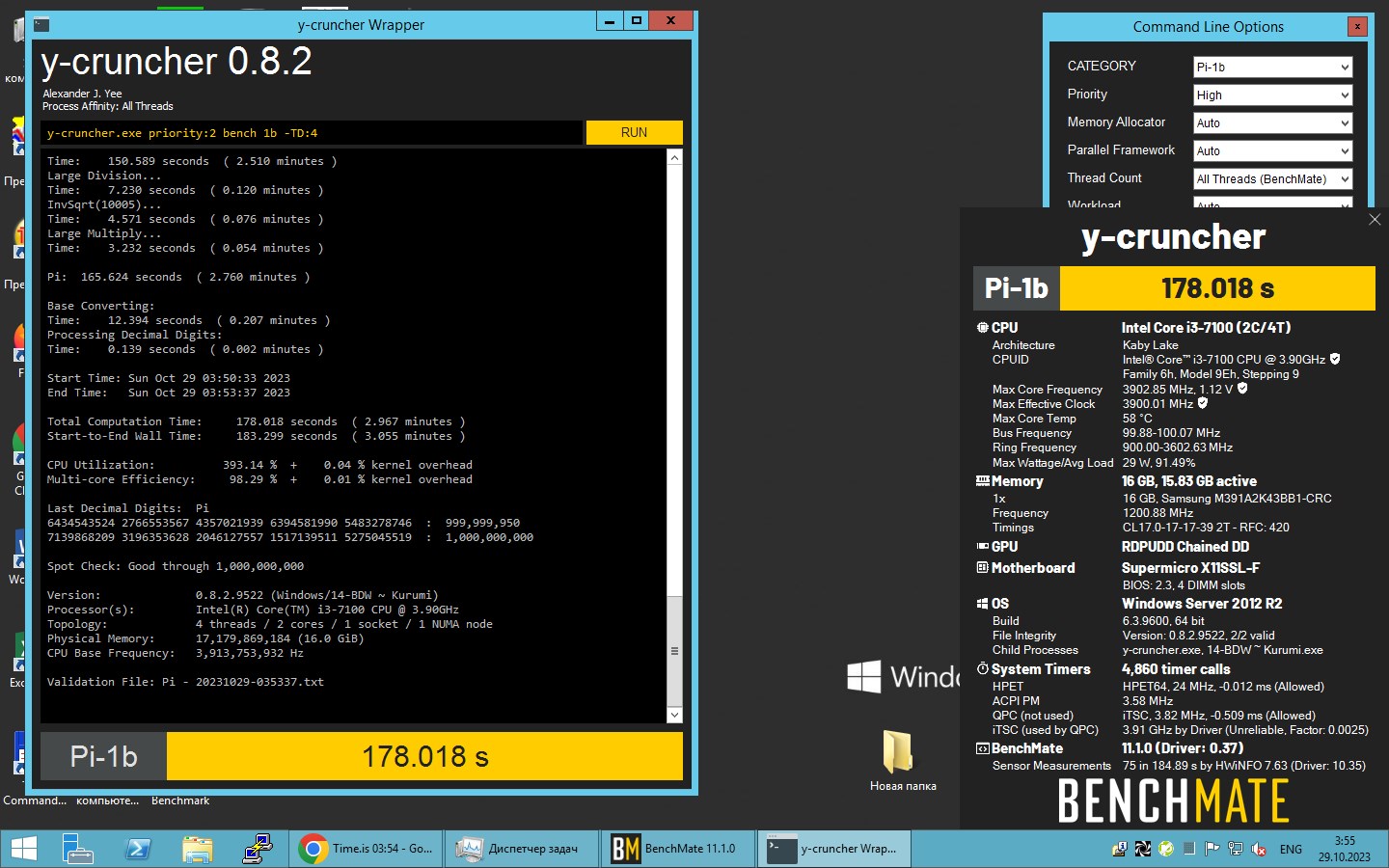Close the BenchMate result overlay
1389x868 pixels.
tap(1375, 220)
